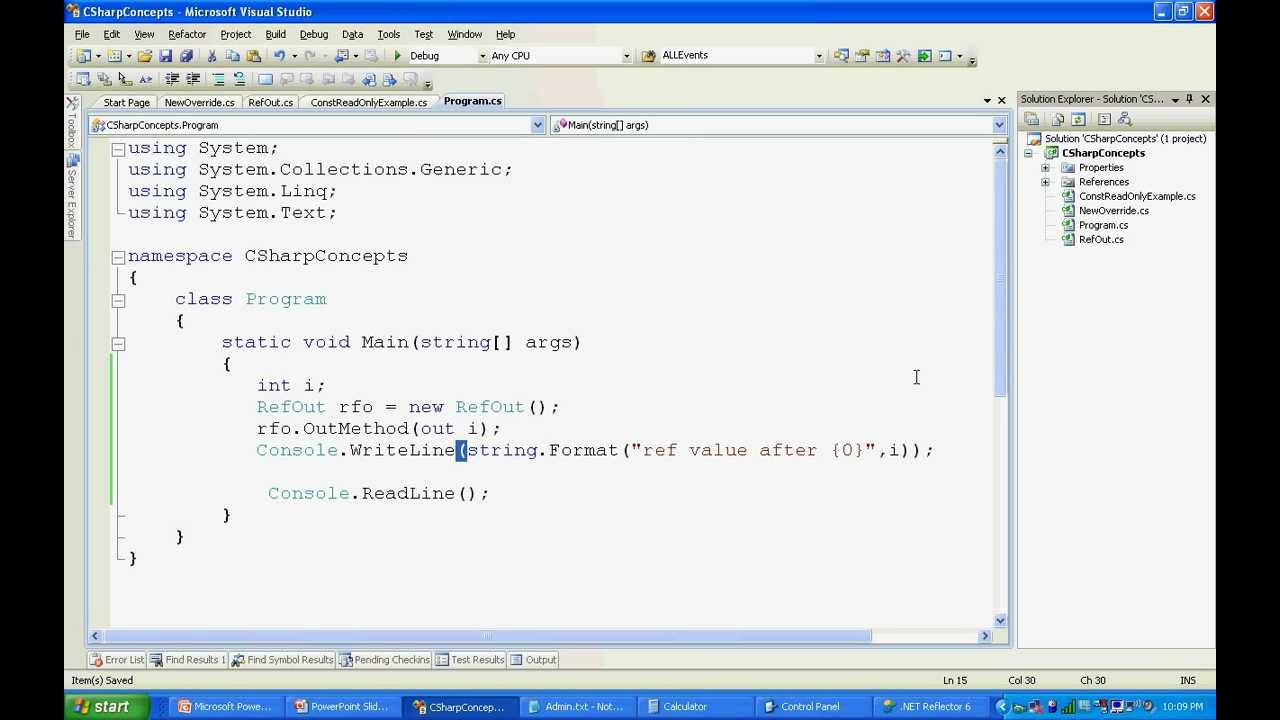This screenshot has height=720, width=1280.
Task: Click the New Project toolbar icon
Action: click(x=83, y=56)
